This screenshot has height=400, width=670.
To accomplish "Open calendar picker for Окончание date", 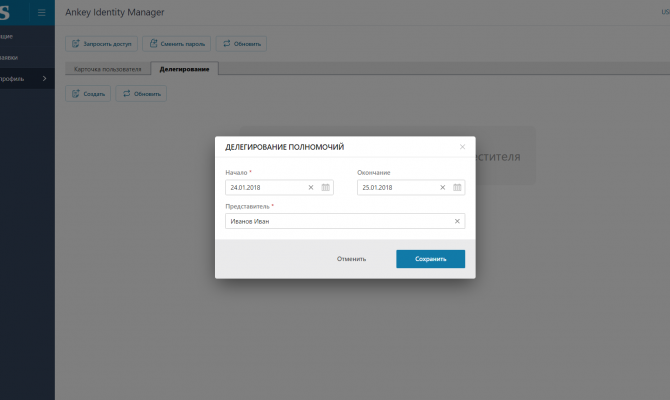I will 457,187.
